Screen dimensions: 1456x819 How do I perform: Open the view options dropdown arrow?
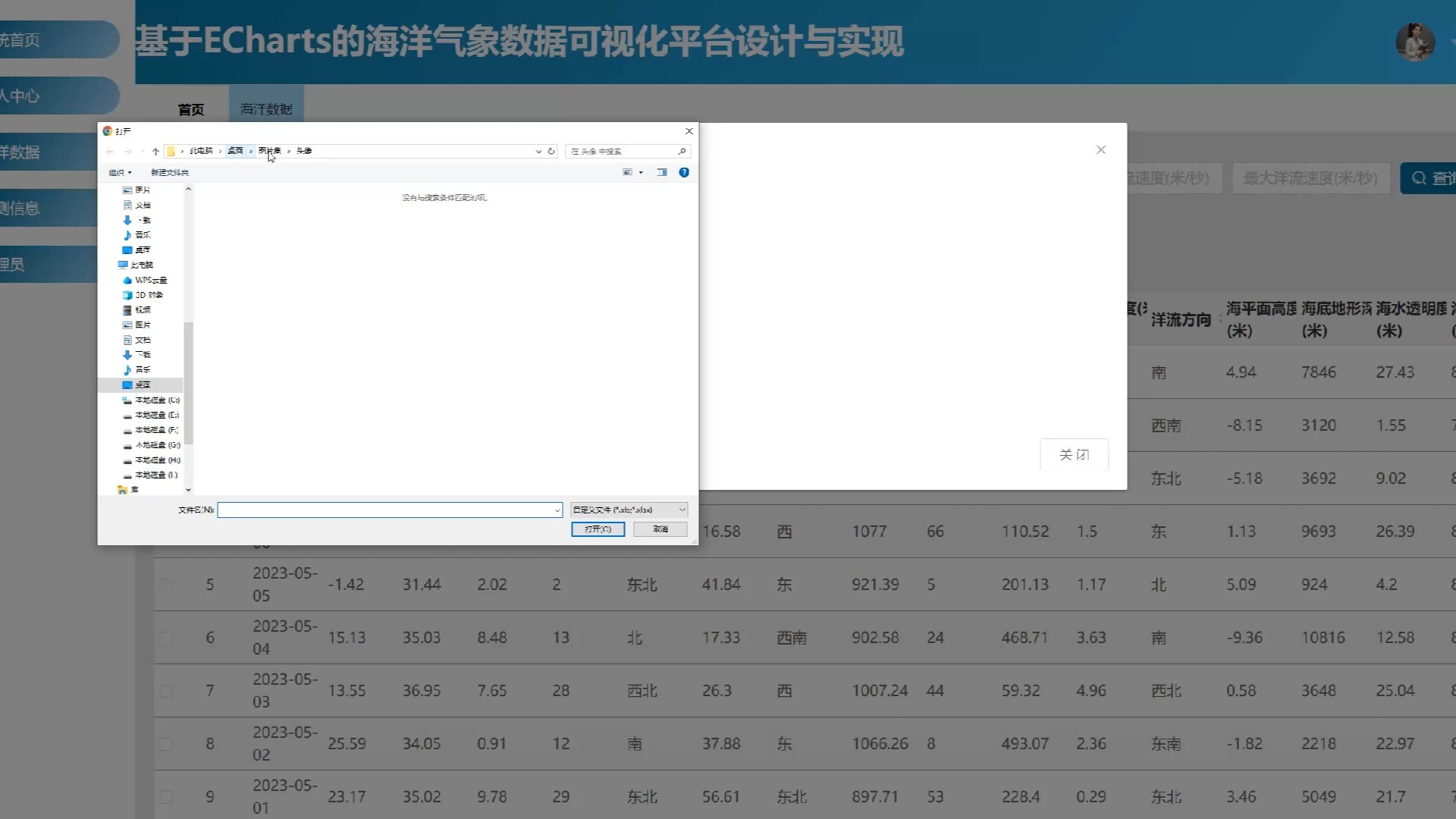pos(641,173)
